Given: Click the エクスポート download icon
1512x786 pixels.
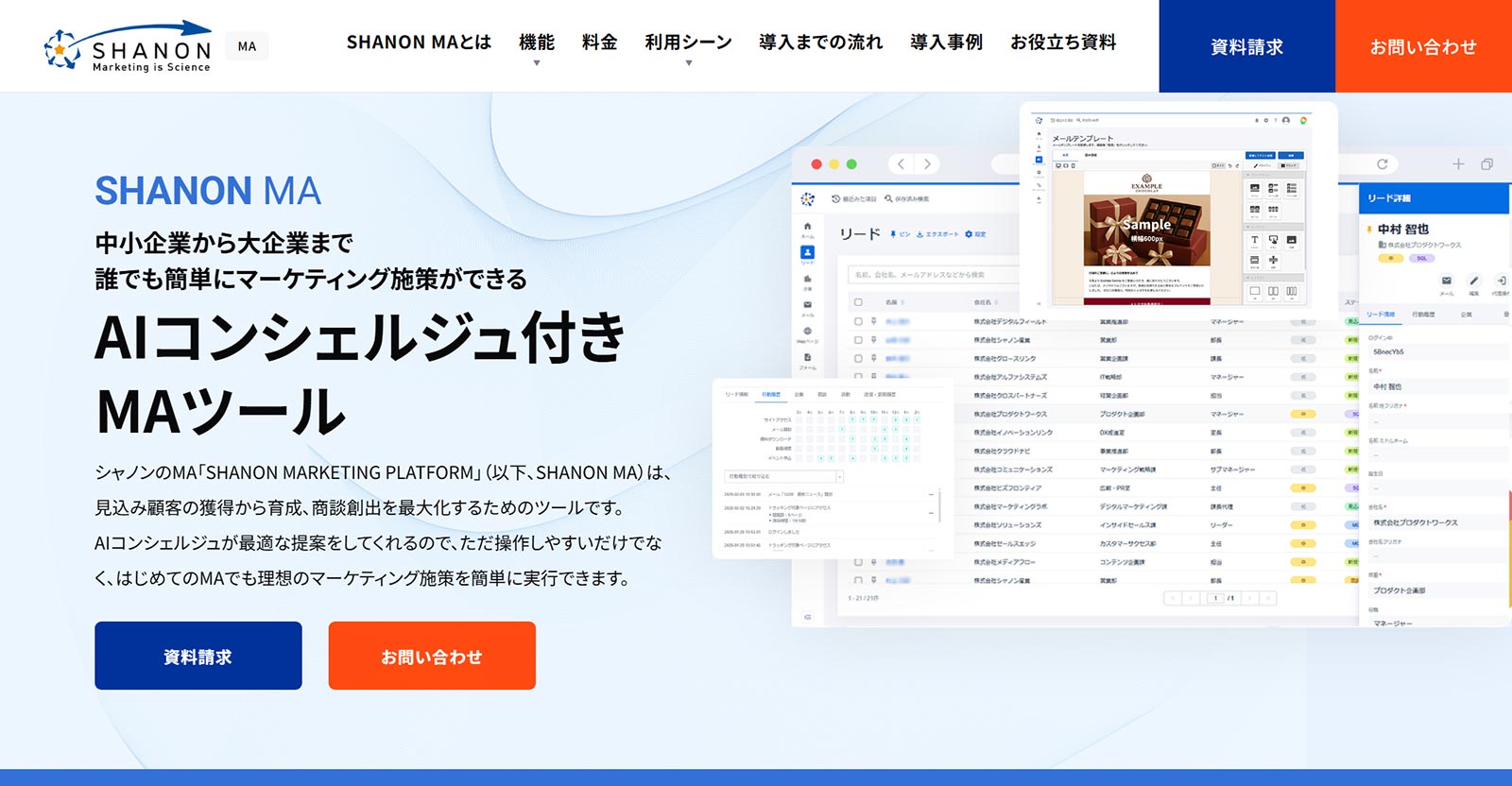Looking at the screenshot, I should click(919, 234).
